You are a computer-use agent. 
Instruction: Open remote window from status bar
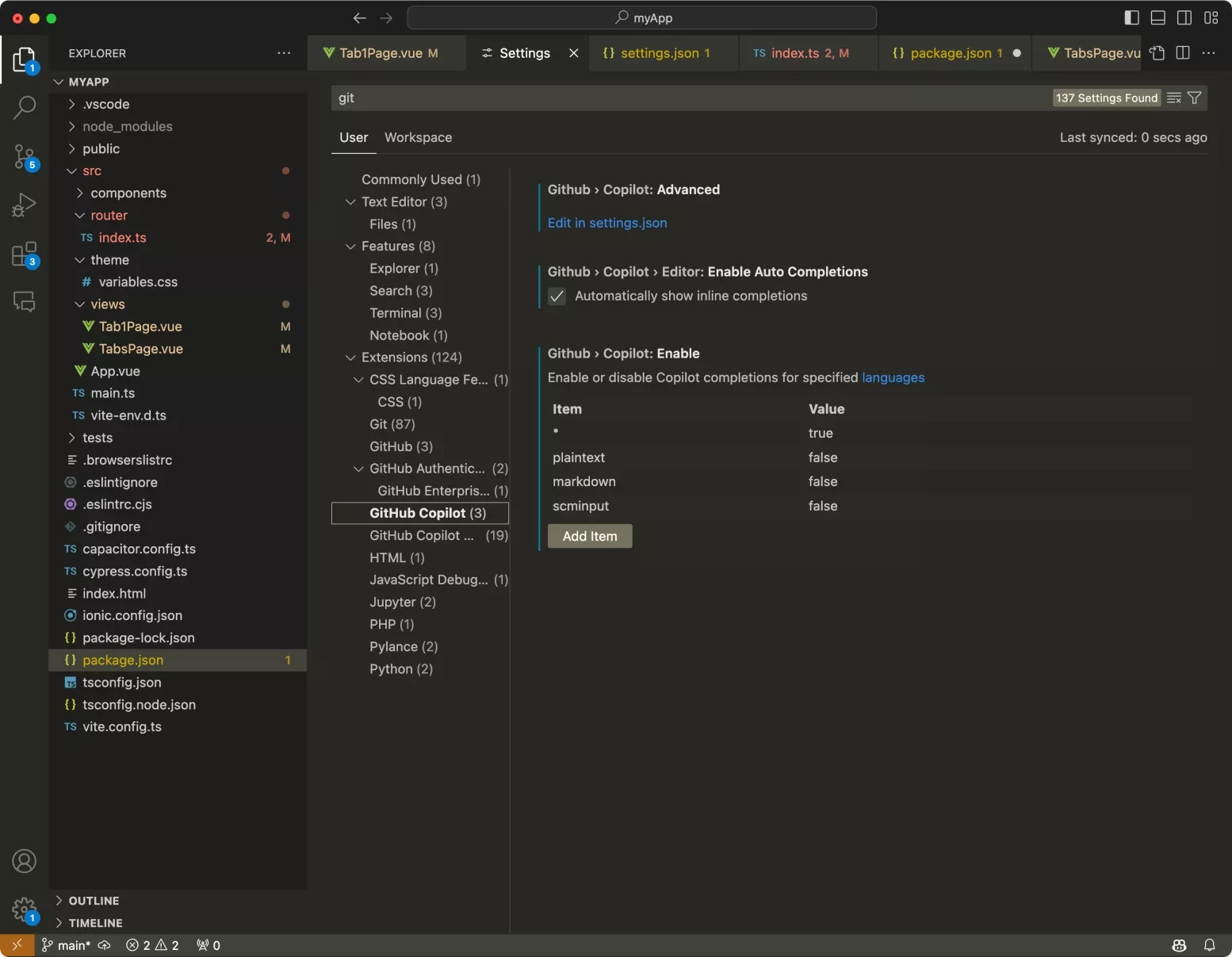(17, 945)
